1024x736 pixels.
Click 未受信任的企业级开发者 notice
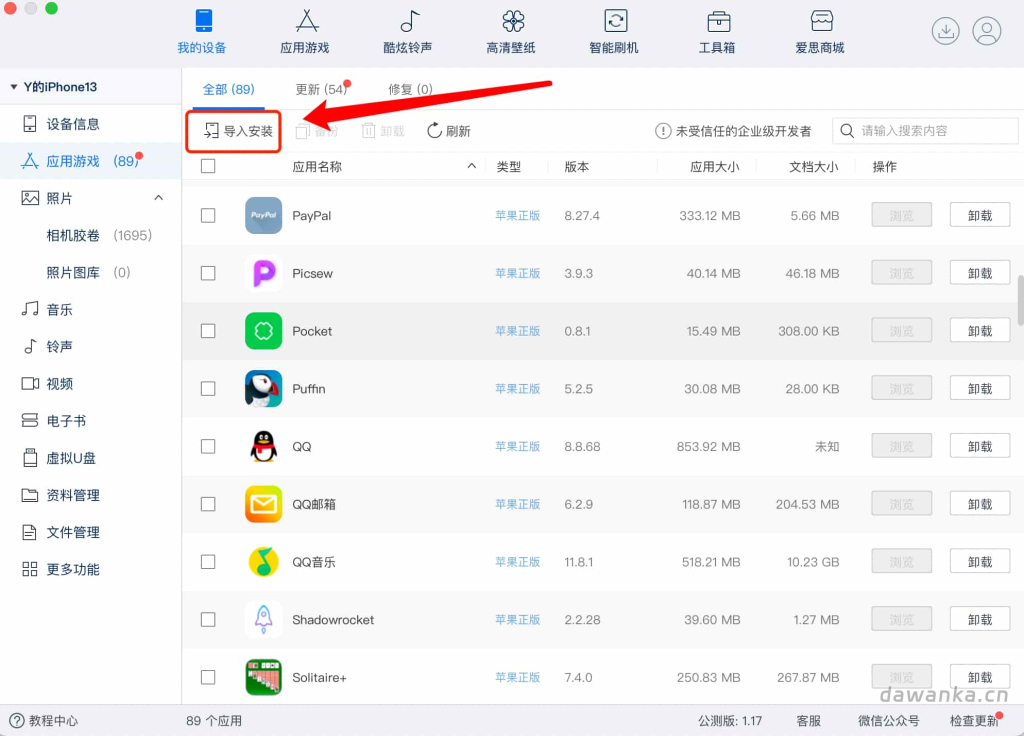click(x=733, y=131)
